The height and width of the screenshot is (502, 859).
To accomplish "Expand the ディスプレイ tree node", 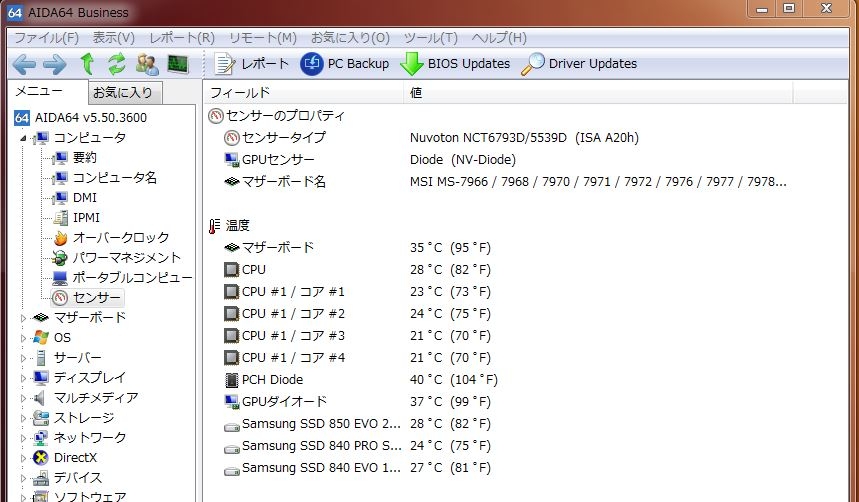I will (x=23, y=378).
